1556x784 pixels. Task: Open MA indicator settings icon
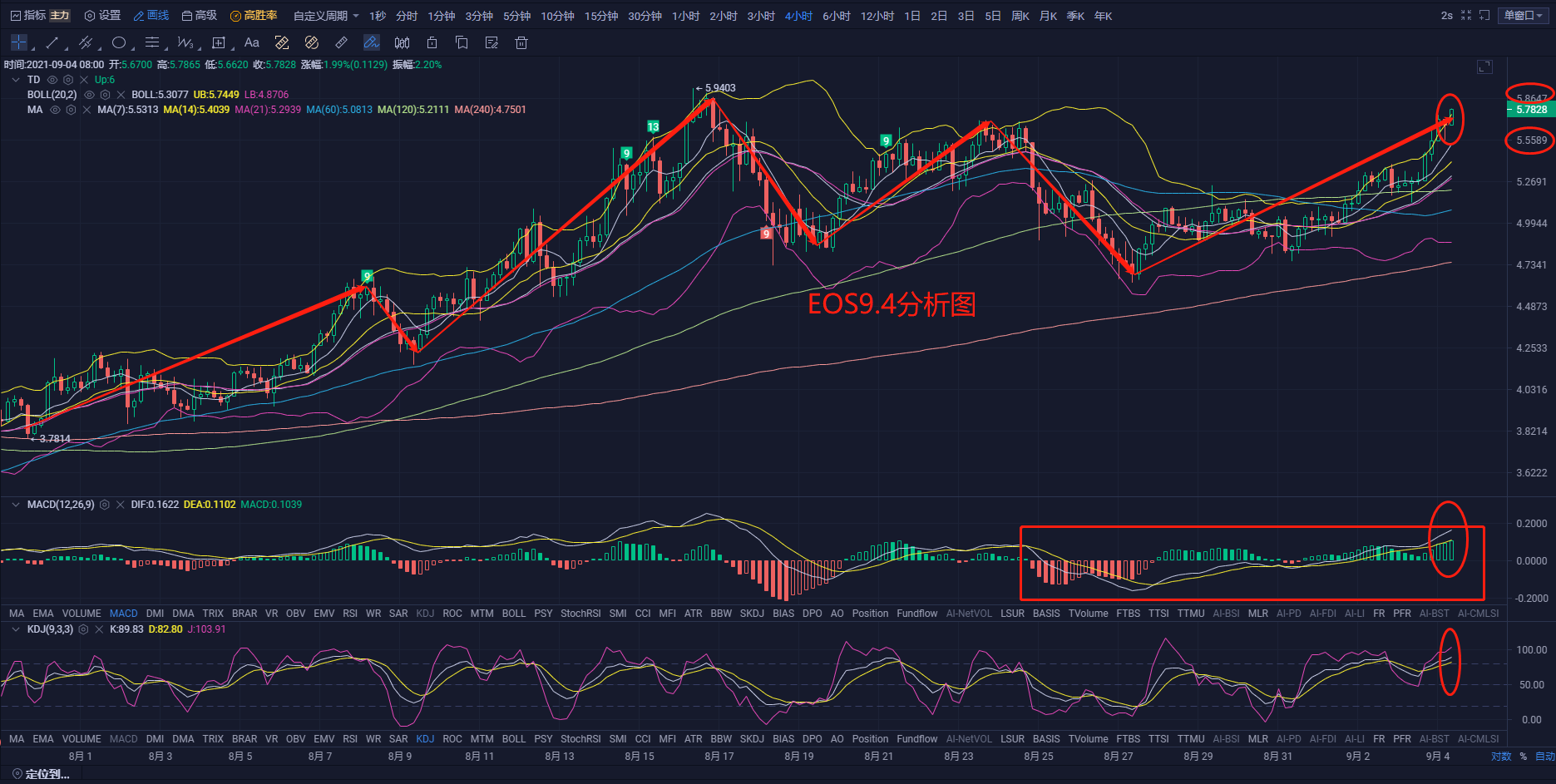[71, 110]
